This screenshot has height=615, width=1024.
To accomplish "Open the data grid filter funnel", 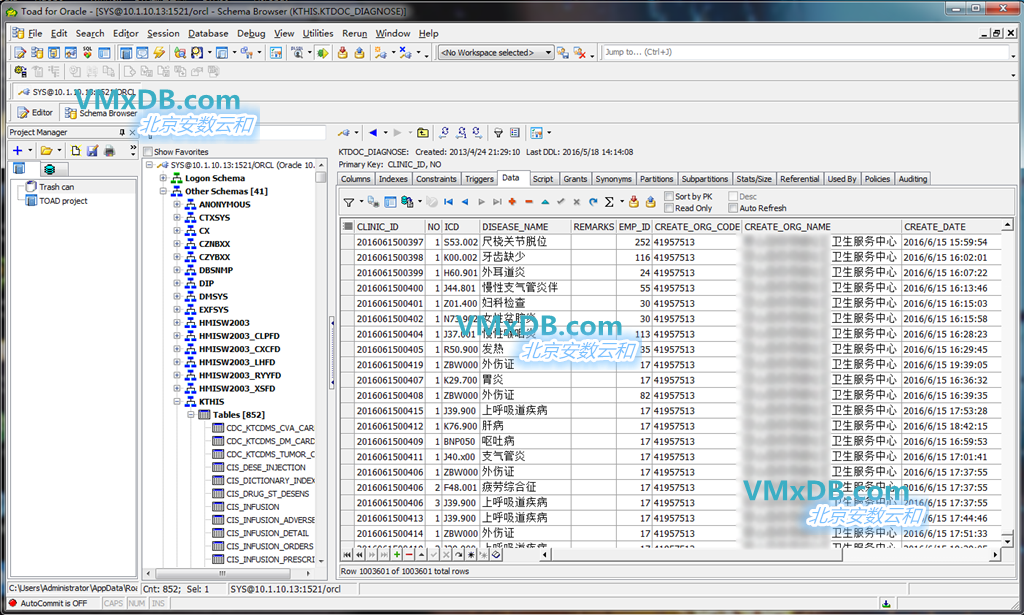I will point(349,202).
